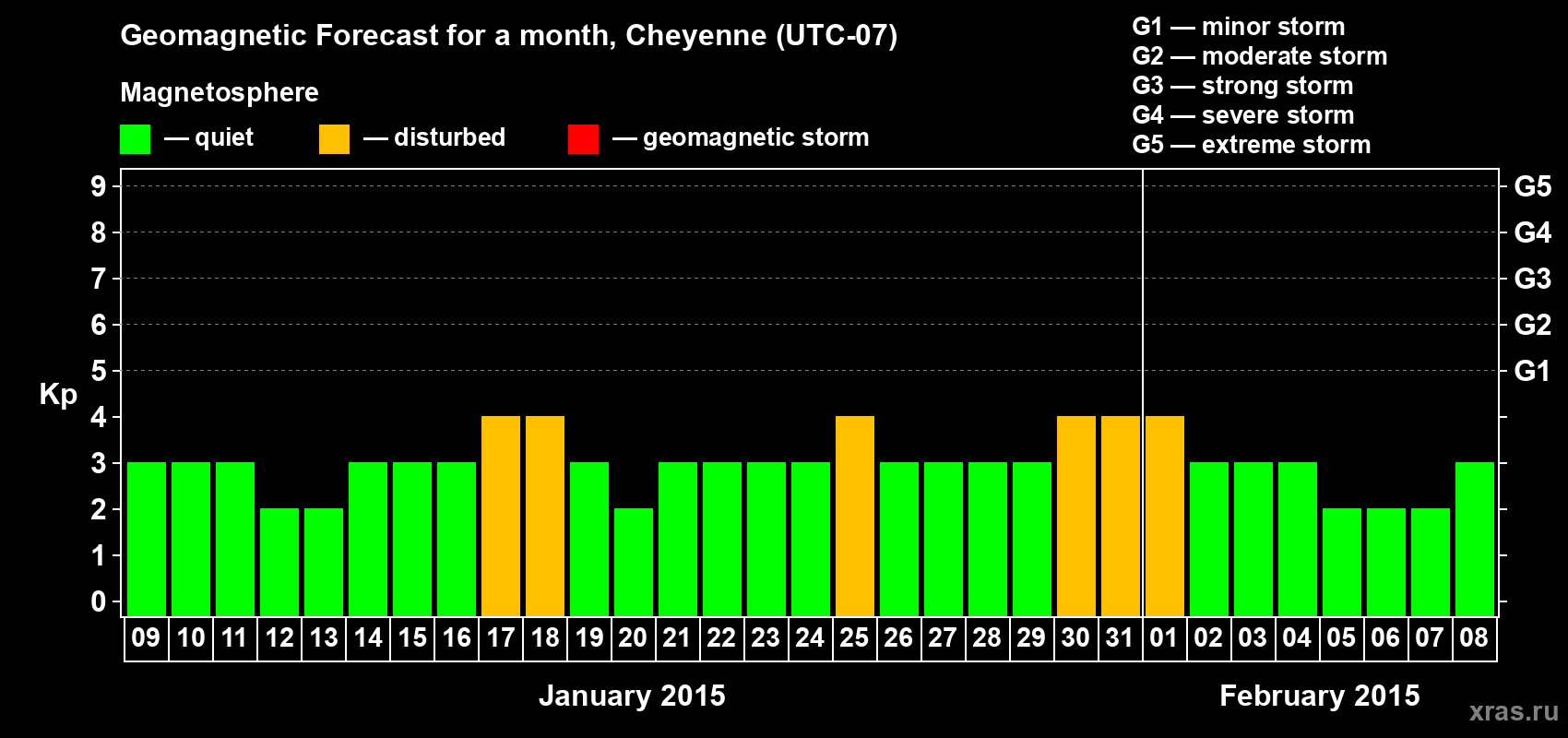
Task: Click the Kp axis value 9
Action: point(98,186)
